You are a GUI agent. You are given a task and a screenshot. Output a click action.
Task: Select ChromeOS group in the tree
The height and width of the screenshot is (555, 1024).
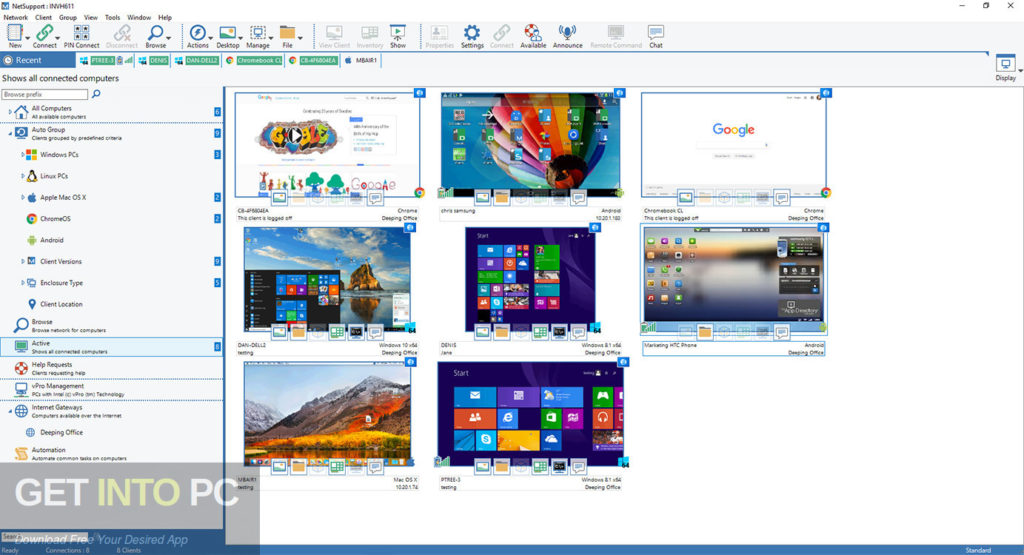55,219
